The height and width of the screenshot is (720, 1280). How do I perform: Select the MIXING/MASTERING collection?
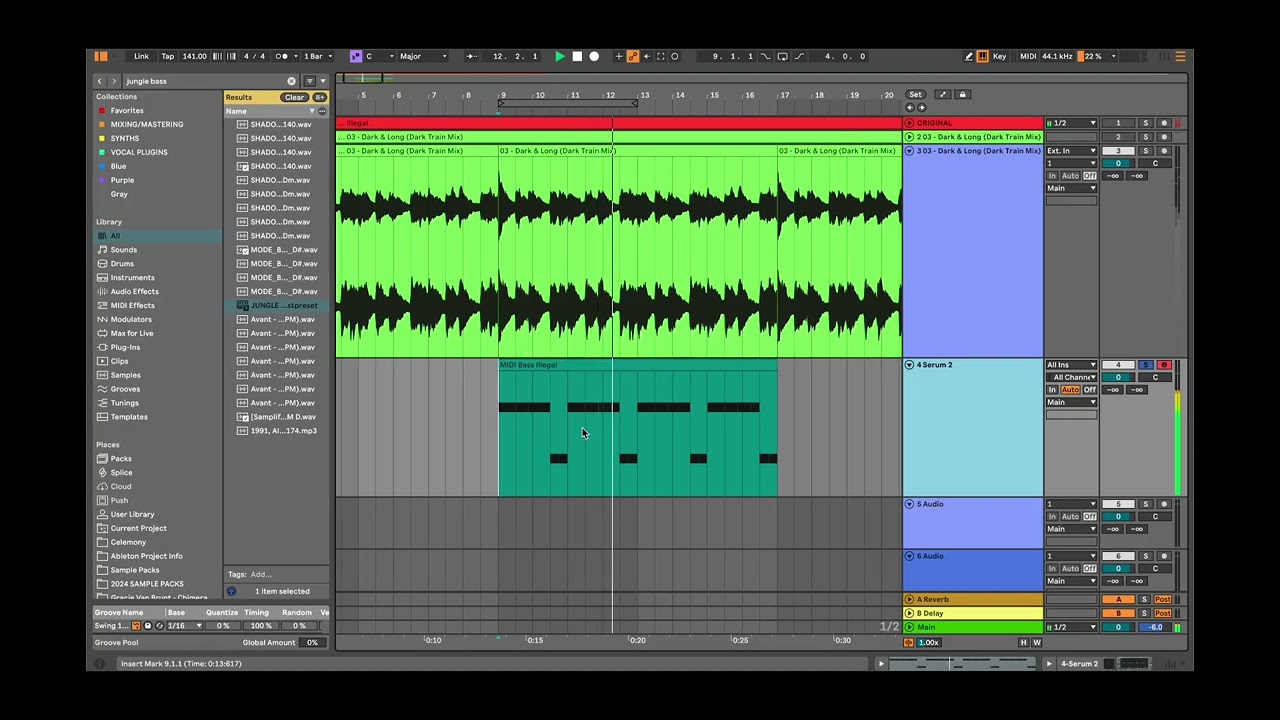click(147, 125)
